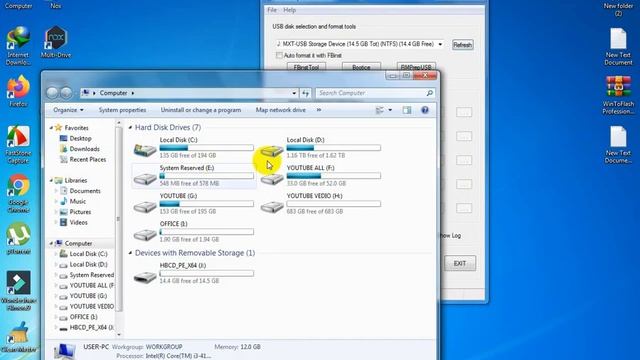This screenshot has width=640, height=360.
Task: Click Uninstall or change a program
Action: [x=201, y=110]
